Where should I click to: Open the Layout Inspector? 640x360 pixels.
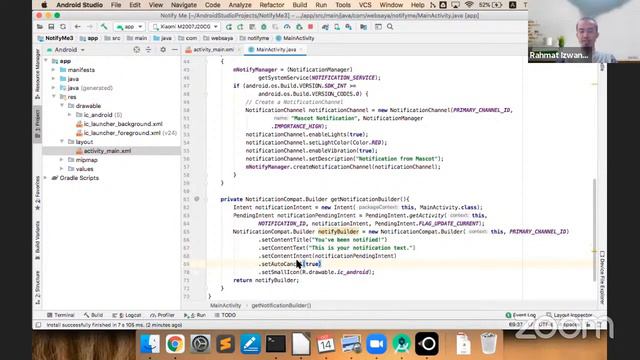[x=569, y=315]
